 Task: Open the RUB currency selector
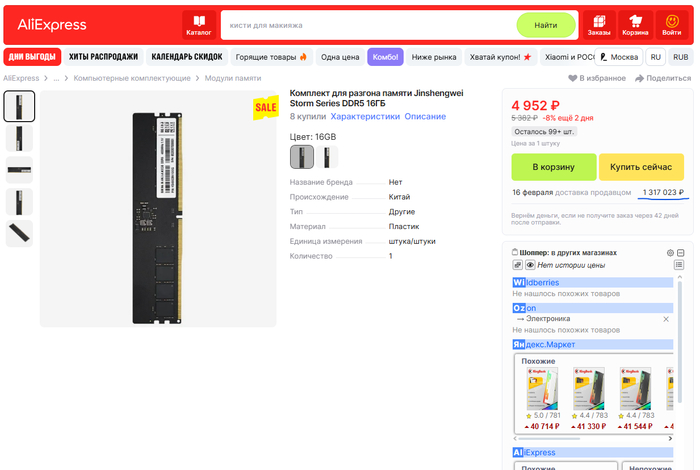click(680, 57)
